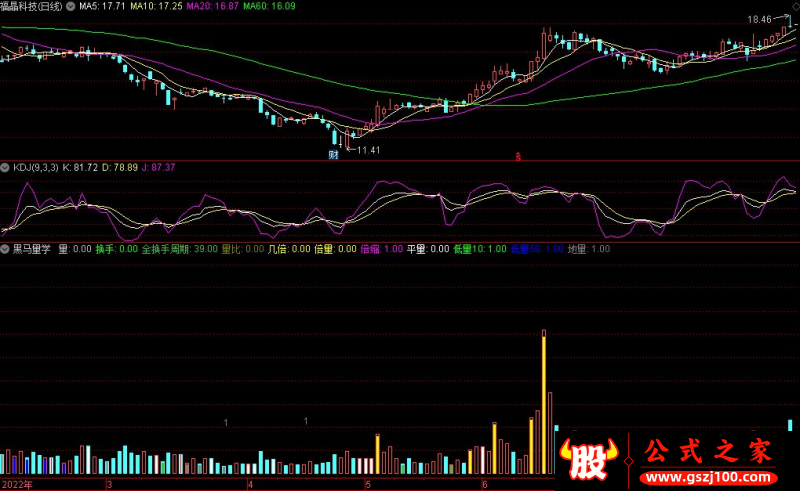Select the MA5: 17.71 label

coord(102,6)
